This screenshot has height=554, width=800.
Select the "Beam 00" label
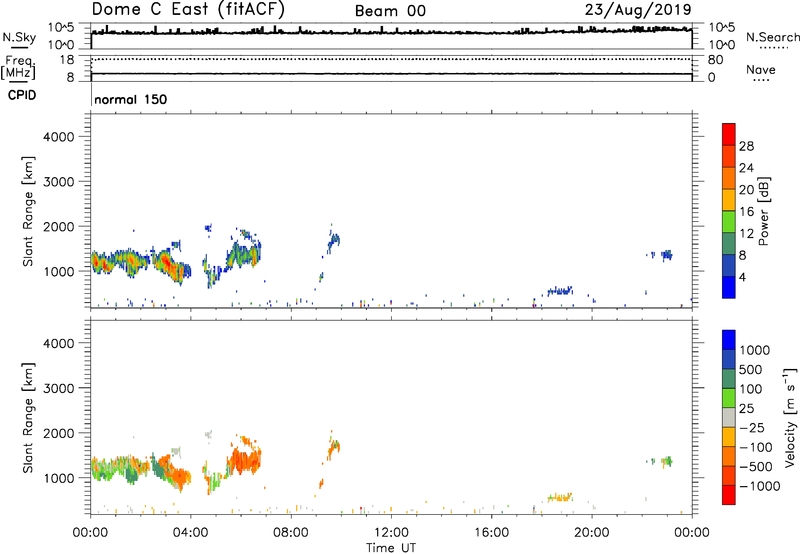(390, 11)
